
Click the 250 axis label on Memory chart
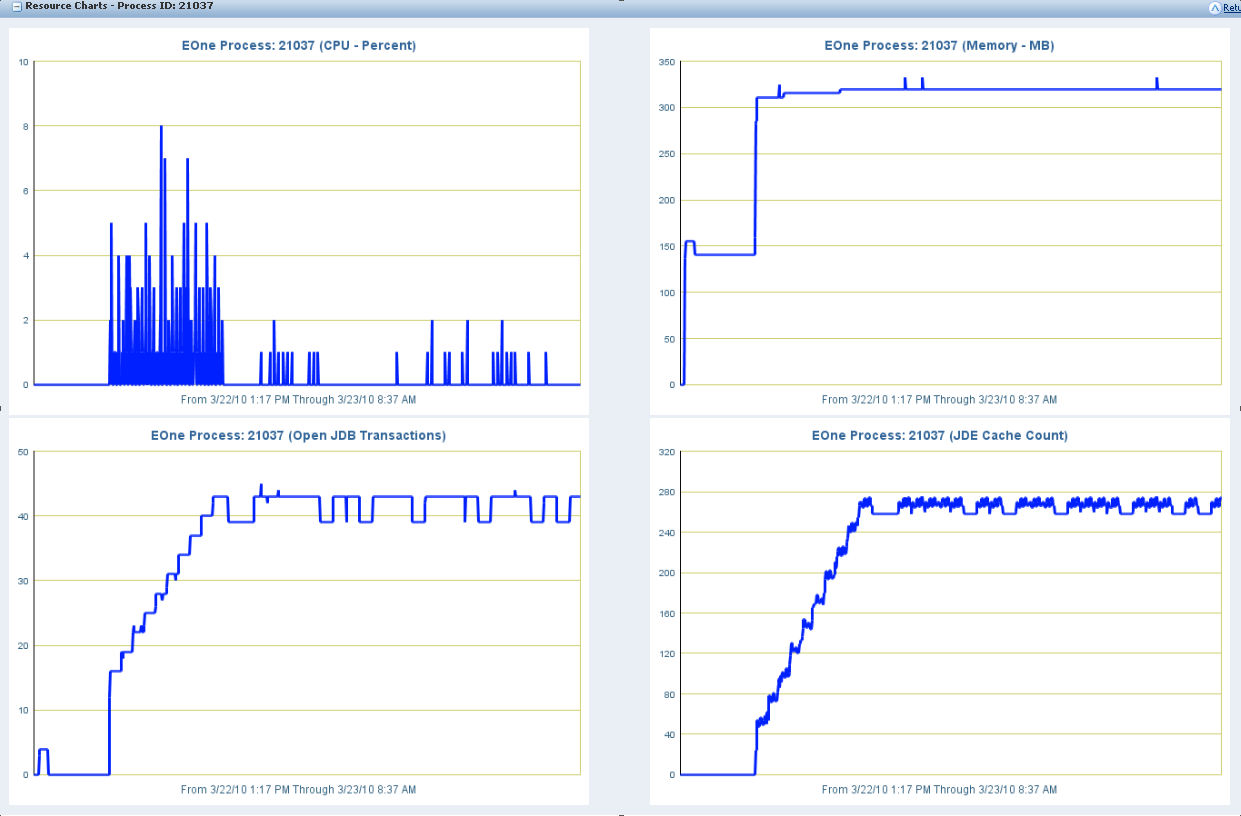(x=665, y=154)
